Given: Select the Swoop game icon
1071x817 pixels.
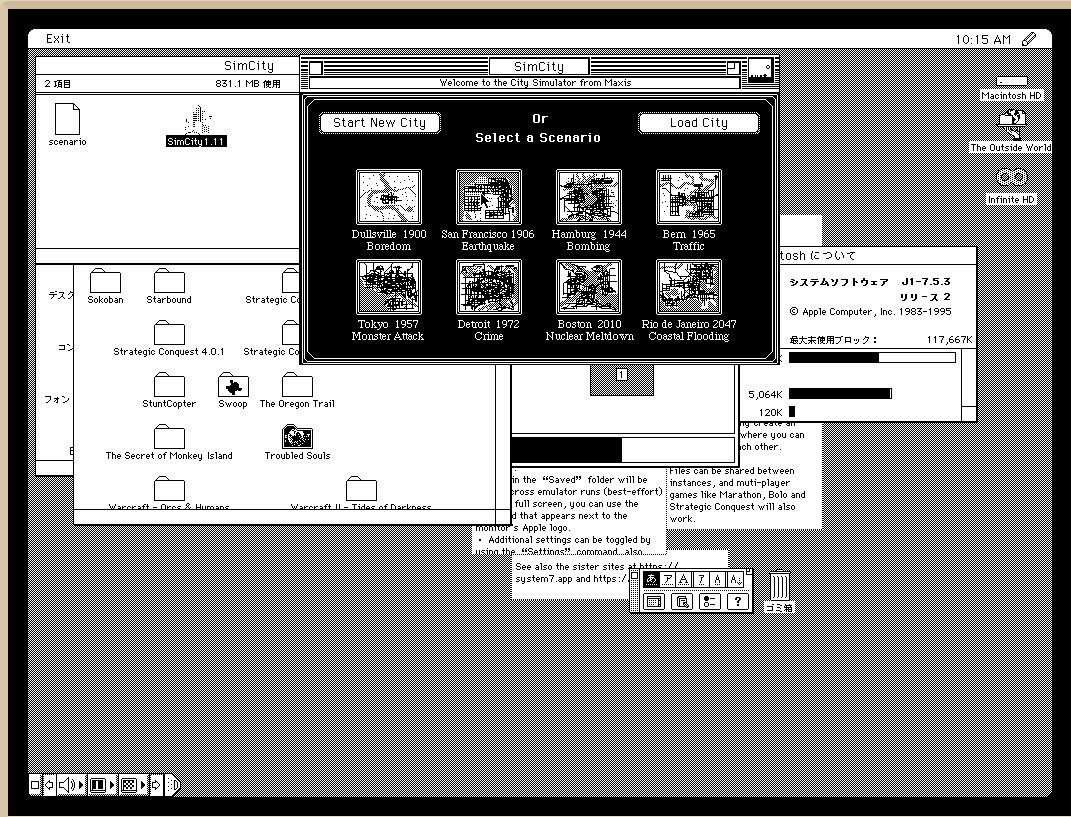Looking at the screenshot, I should coord(233,390).
